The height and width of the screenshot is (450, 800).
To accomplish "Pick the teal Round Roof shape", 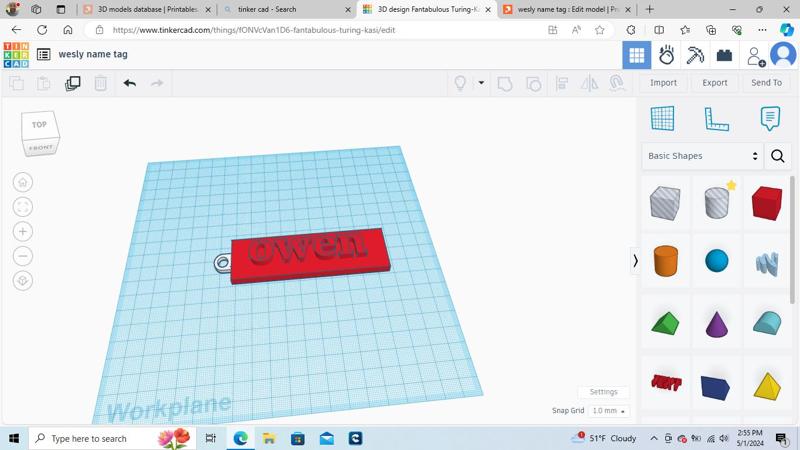I will (x=767, y=323).
